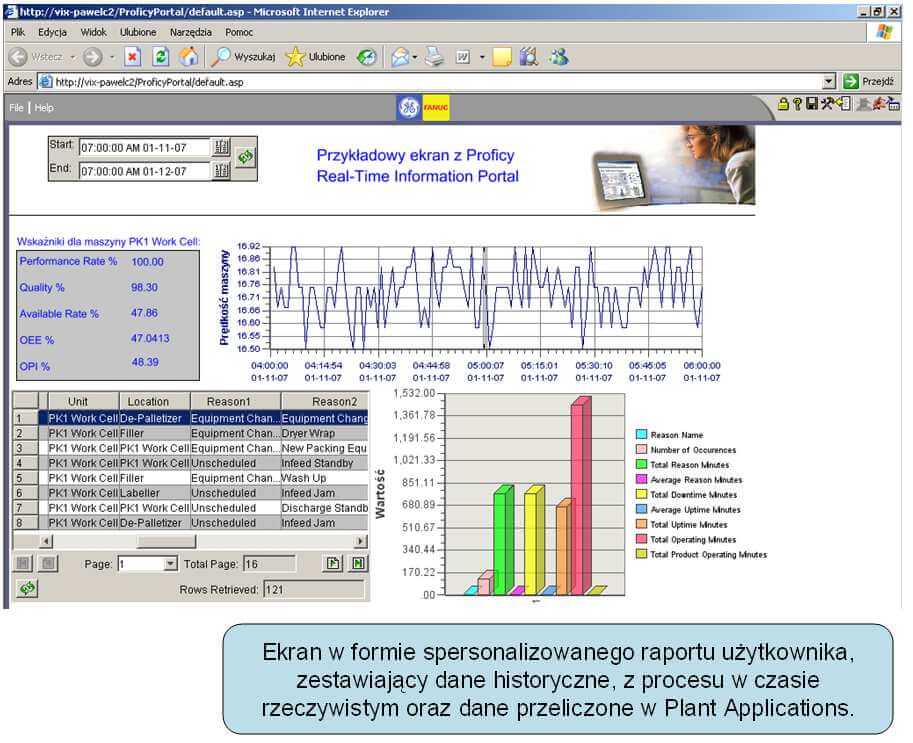913x743 pixels.
Task: Click the browser Forward arrow
Action: pos(92,56)
